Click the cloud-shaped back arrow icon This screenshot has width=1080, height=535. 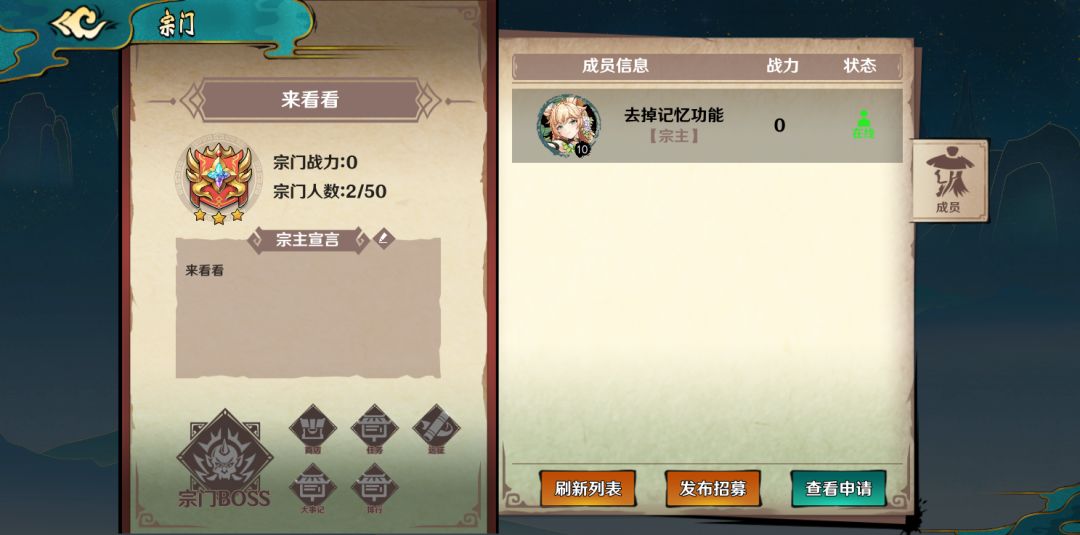(x=80, y=24)
